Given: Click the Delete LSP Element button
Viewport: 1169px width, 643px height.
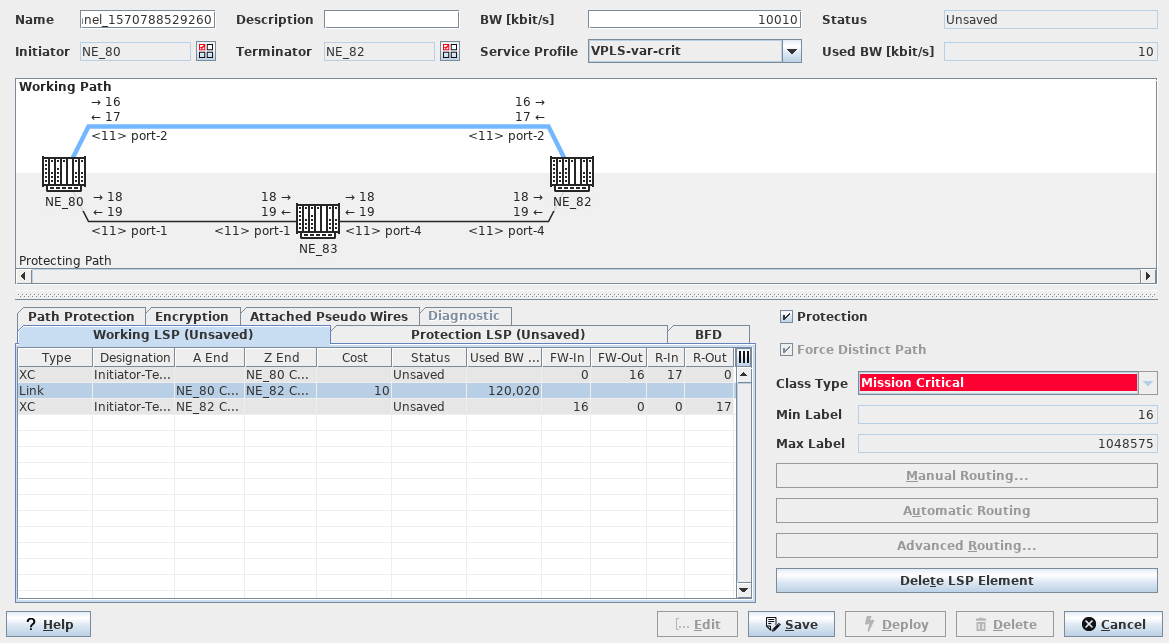Looking at the screenshot, I should pyautogui.click(x=966, y=580).
